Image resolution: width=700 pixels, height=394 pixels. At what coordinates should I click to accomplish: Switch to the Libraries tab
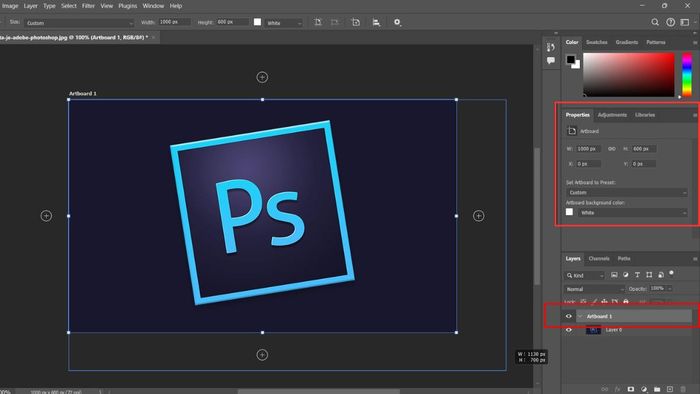pos(645,115)
